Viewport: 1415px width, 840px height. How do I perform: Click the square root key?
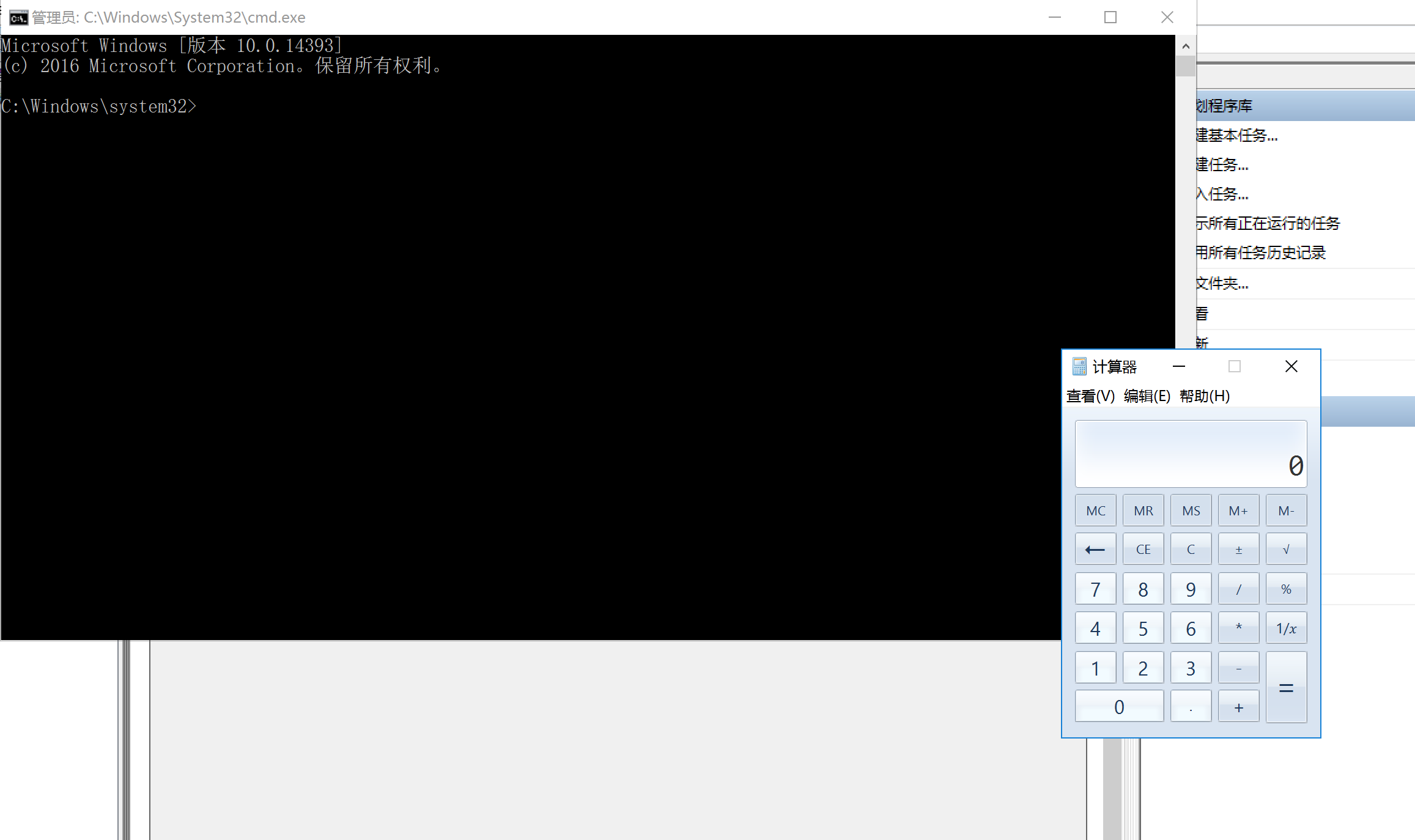1286,549
